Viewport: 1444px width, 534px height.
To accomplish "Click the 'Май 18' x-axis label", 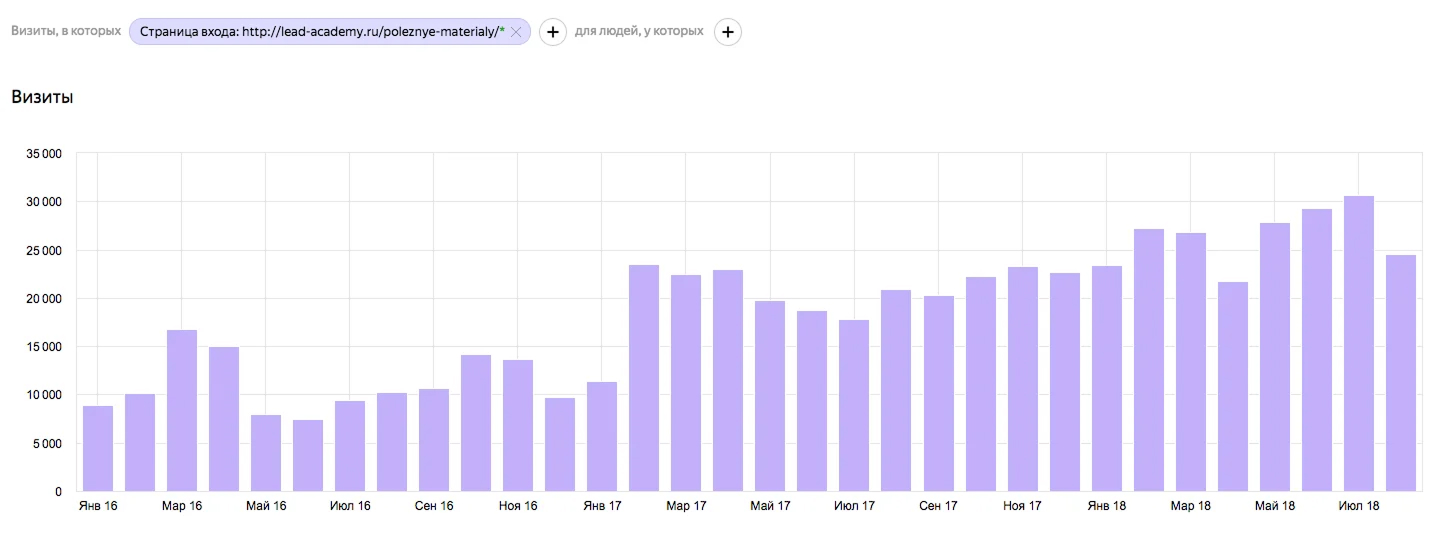I will pos(1275,506).
